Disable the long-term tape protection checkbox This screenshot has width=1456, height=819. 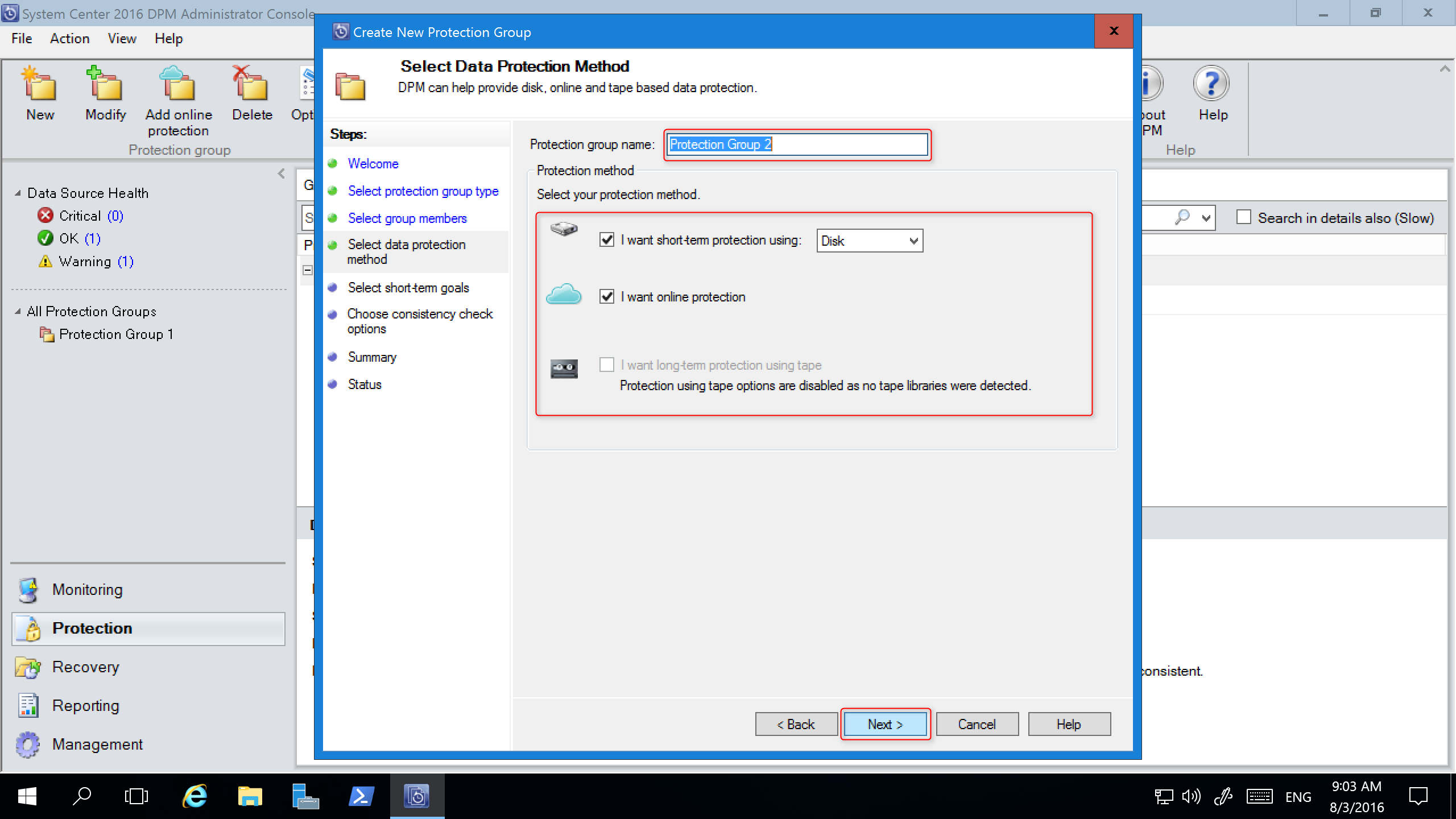606,364
